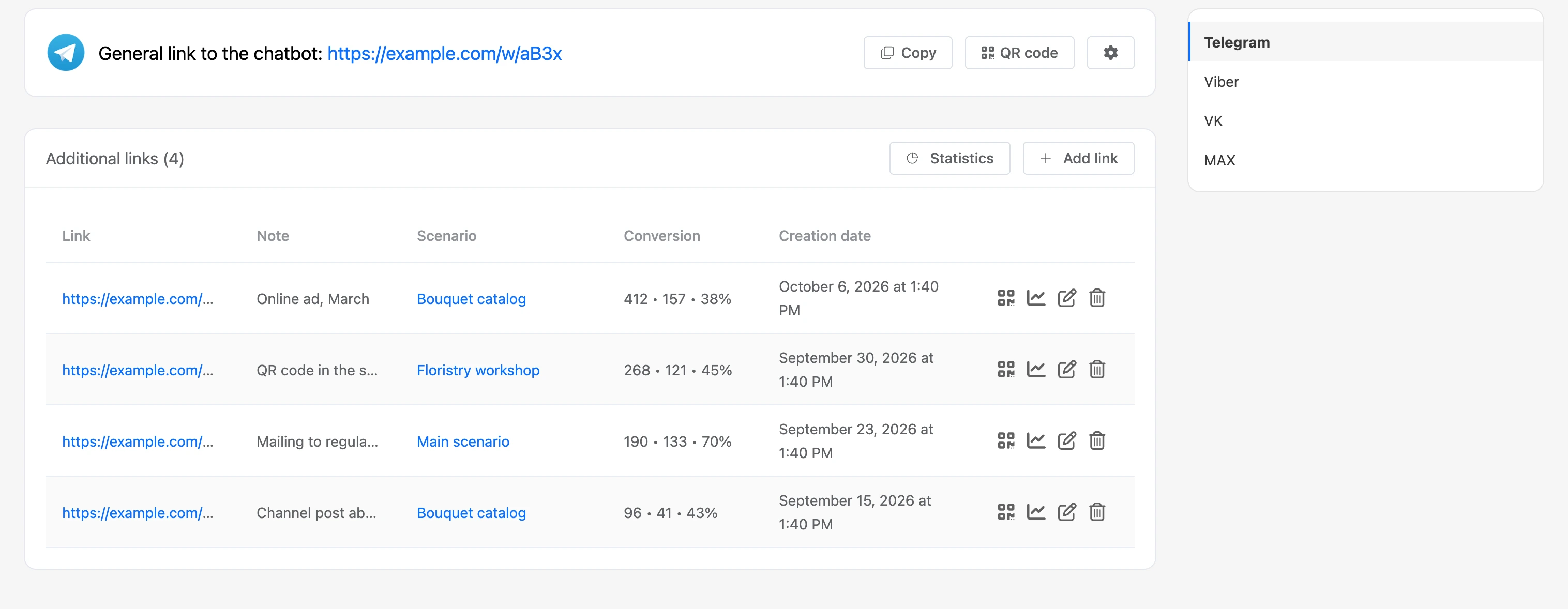Show QR code for September 15 row
1568x609 pixels.
(x=1005, y=512)
